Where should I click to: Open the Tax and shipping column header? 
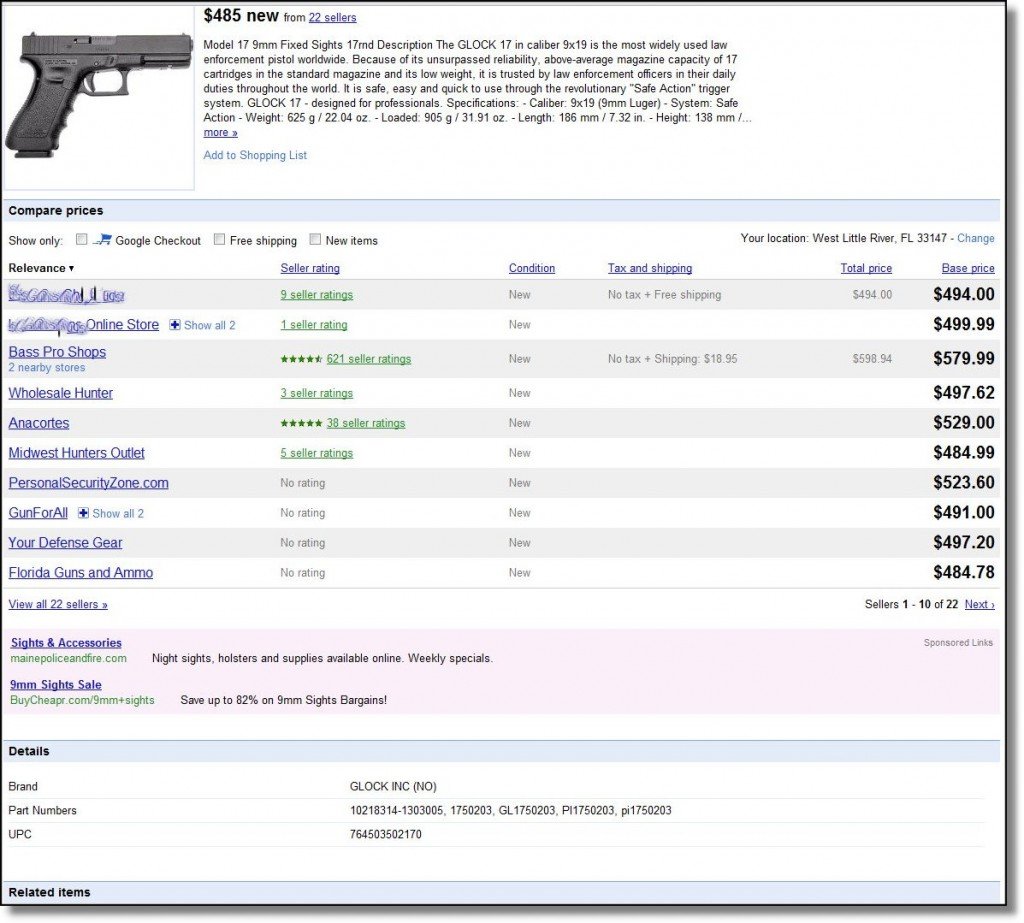[649, 268]
